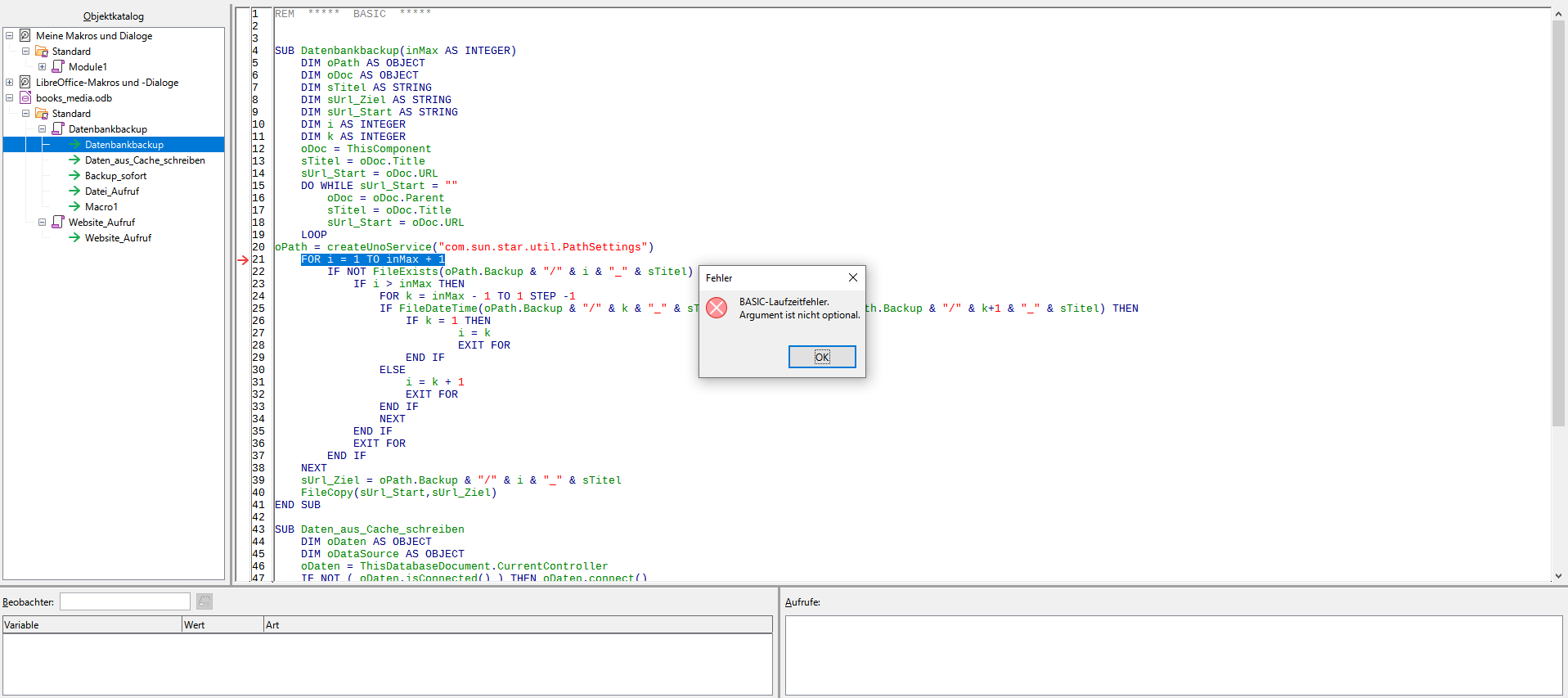Click OK in the Fehler dialog
The height and width of the screenshot is (698, 1568).
tap(822, 357)
